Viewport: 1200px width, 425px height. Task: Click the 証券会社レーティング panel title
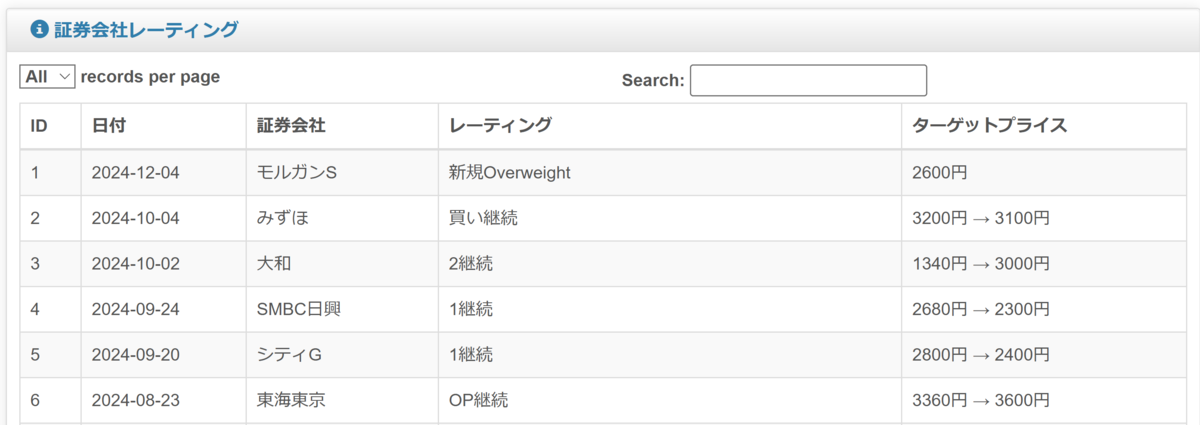[x=146, y=30]
